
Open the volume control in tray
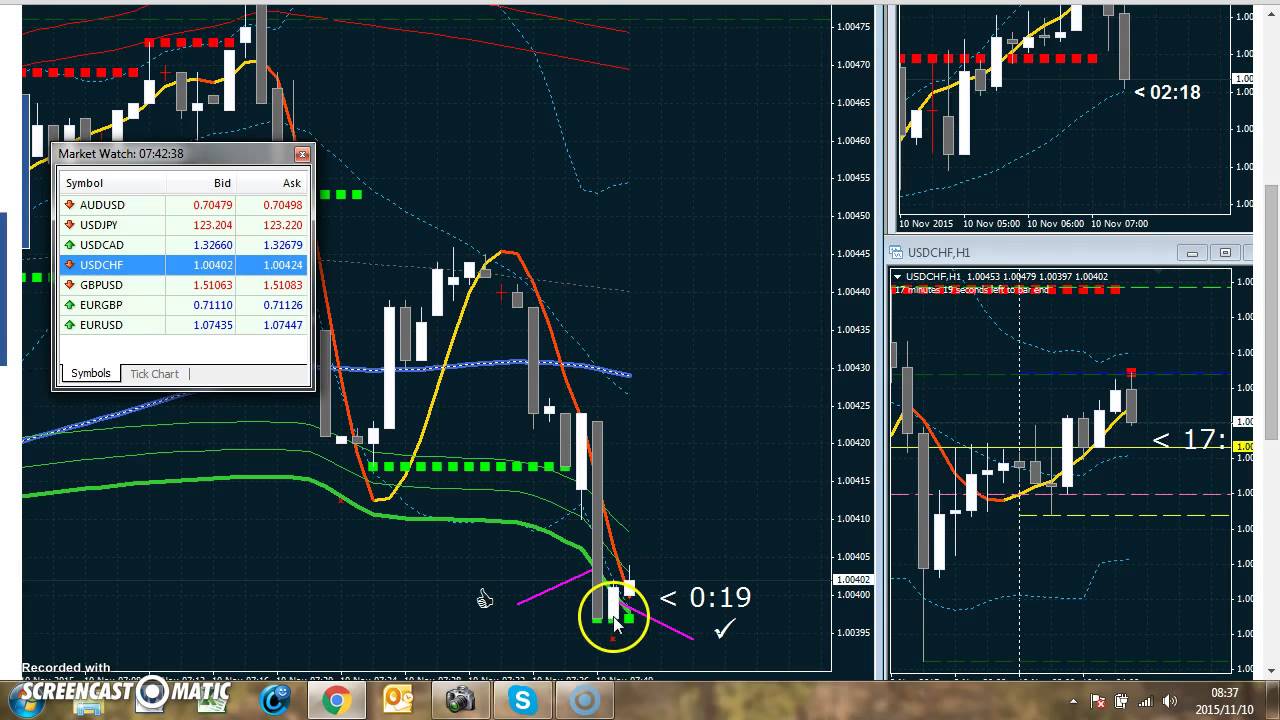(1169, 702)
